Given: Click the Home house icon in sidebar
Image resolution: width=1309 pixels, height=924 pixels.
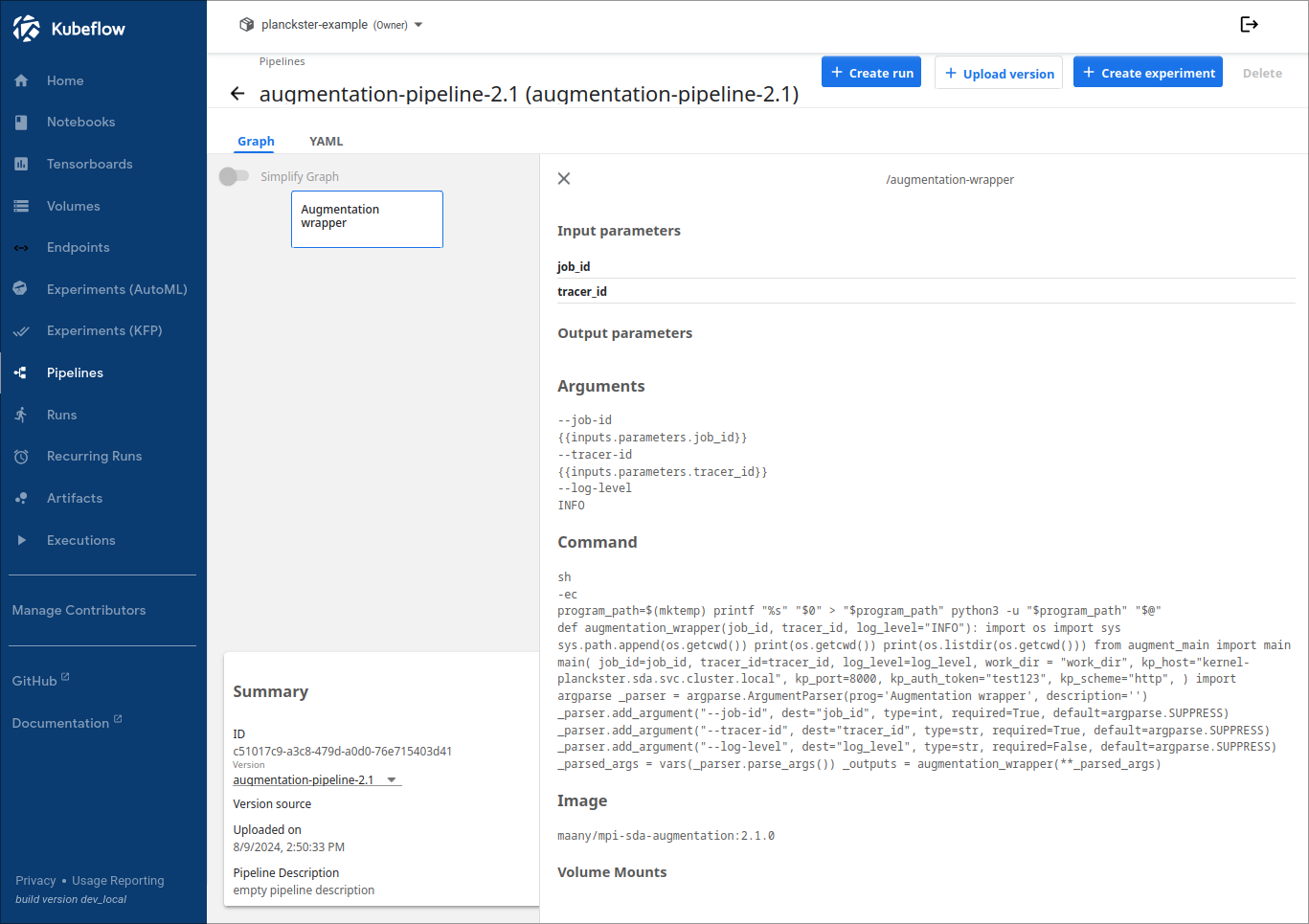Looking at the screenshot, I should (x=21, y=80).
